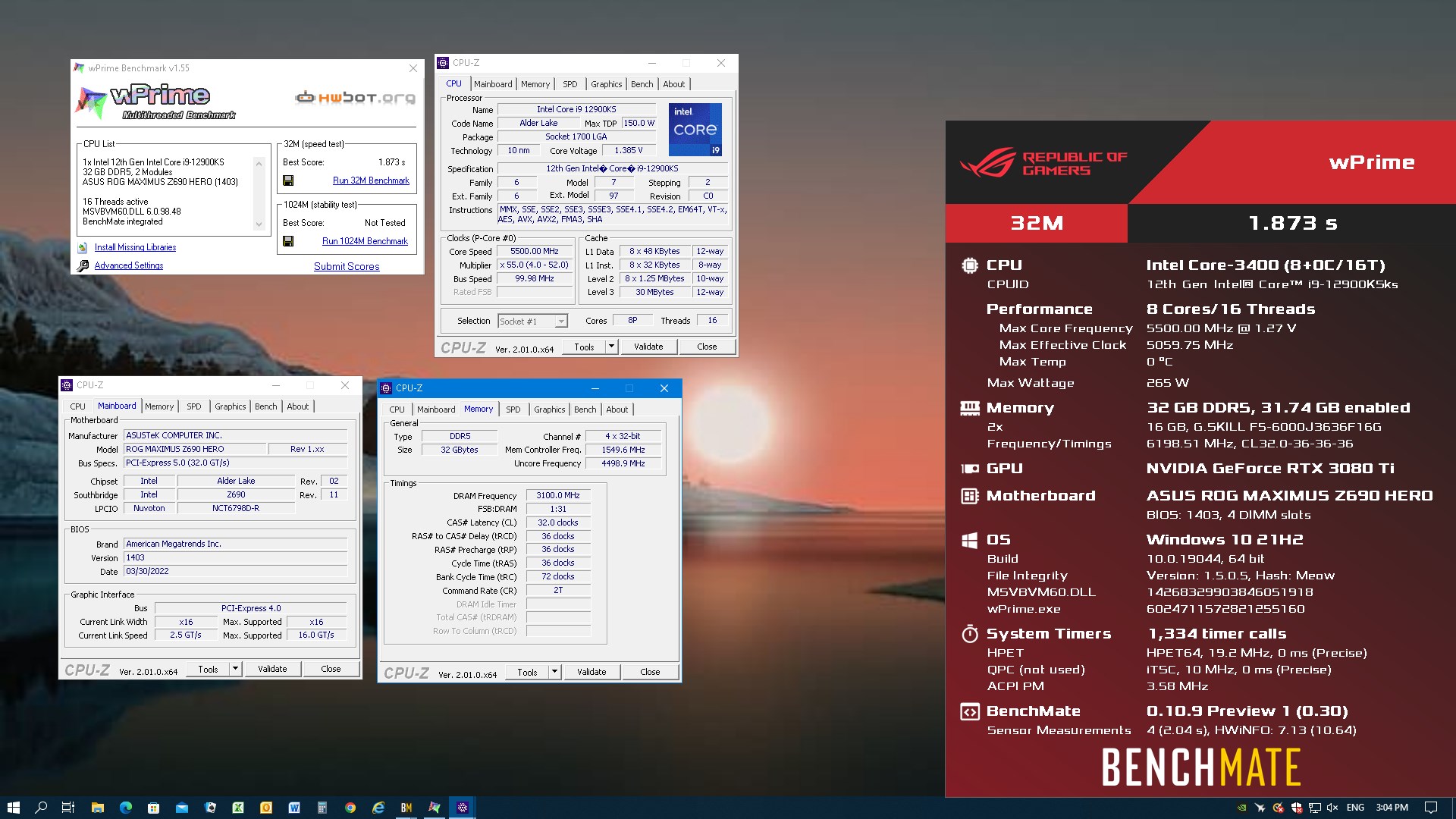Select CPU tab in Memory CPU-Z window
This screenshot has width=1456, height=819.
click(397, 409)
